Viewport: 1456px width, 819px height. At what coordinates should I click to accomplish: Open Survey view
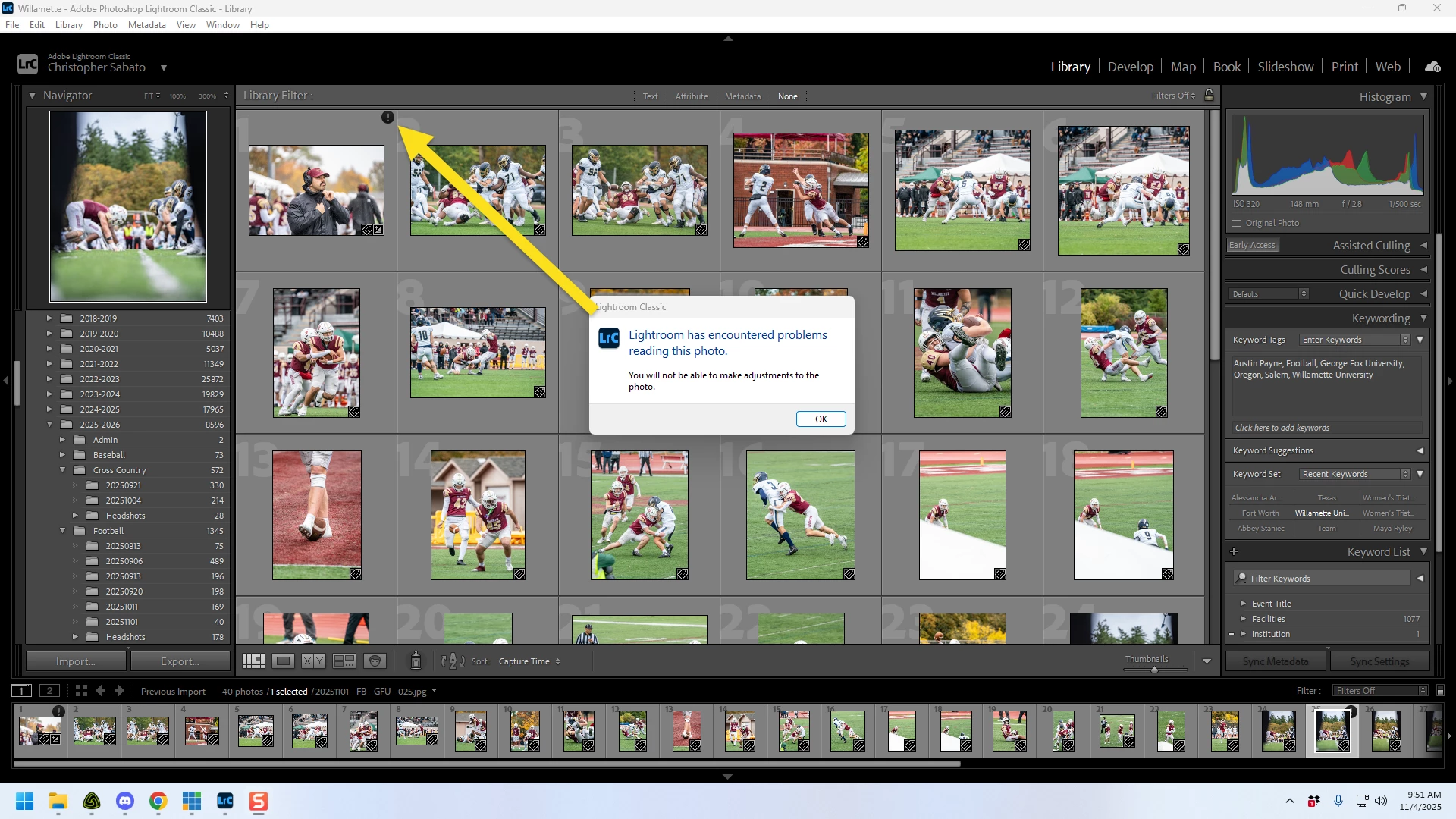tap(344, 661)
